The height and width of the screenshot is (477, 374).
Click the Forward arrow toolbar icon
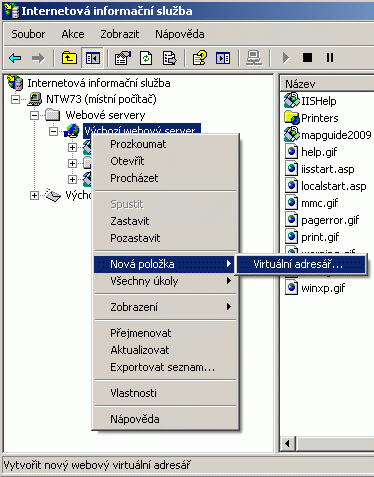[x=38, y=58]
